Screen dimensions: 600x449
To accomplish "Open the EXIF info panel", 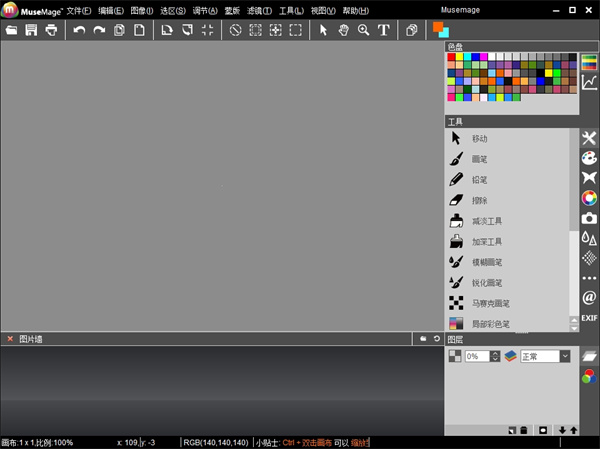I will click(589, 318).
